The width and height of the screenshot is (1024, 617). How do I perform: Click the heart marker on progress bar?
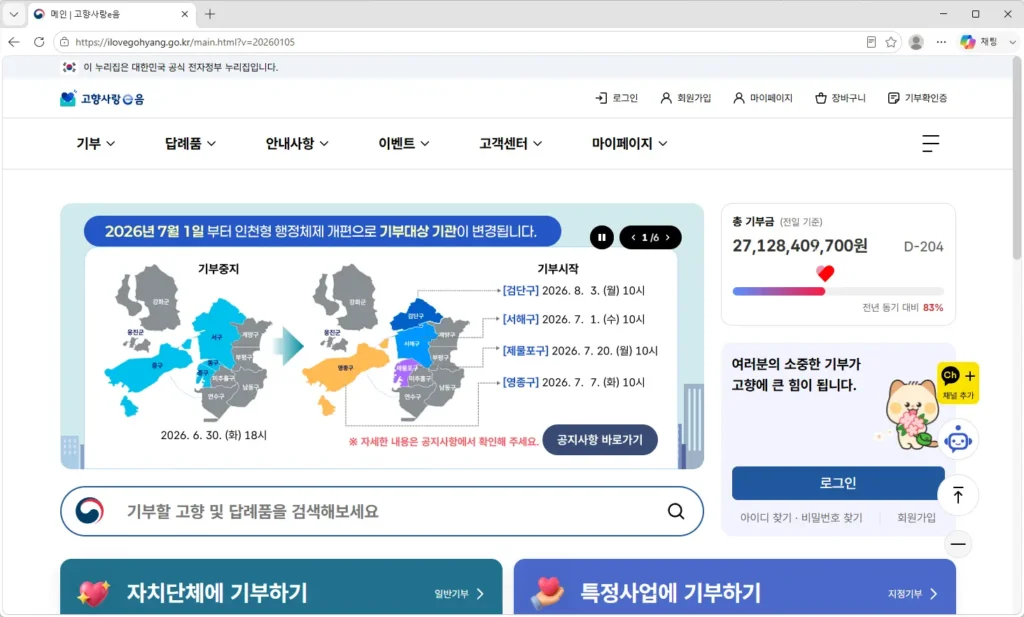click(x=825, y=273)
